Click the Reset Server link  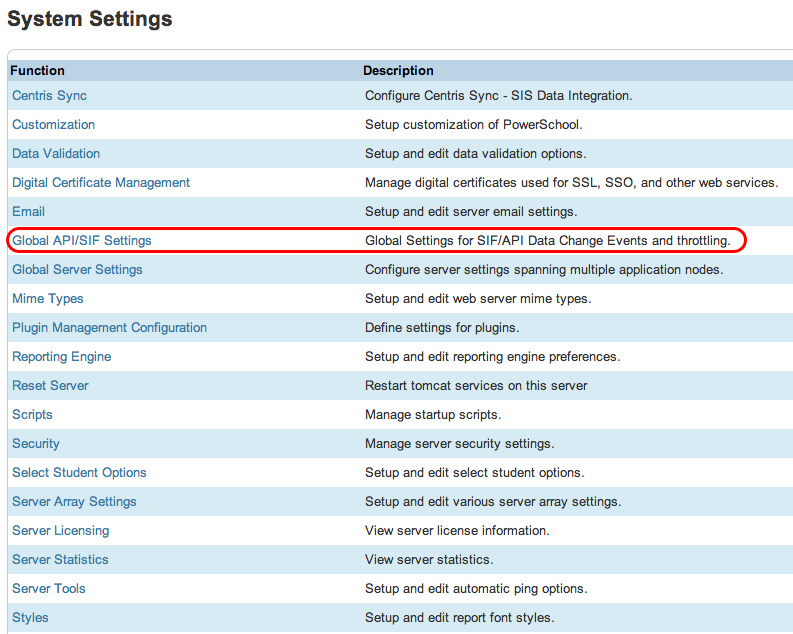tap(50, 386)
